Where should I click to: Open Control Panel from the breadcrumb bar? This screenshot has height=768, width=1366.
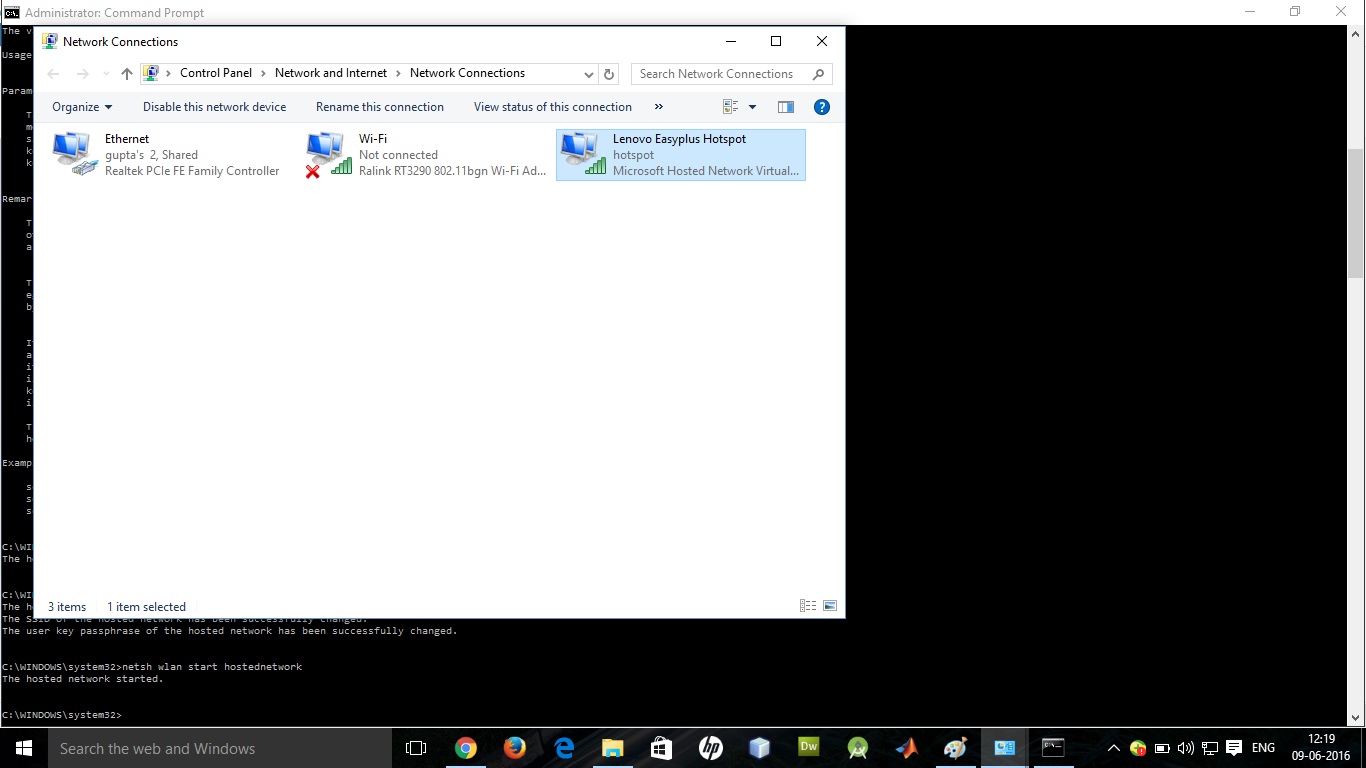tap(216, 73)
